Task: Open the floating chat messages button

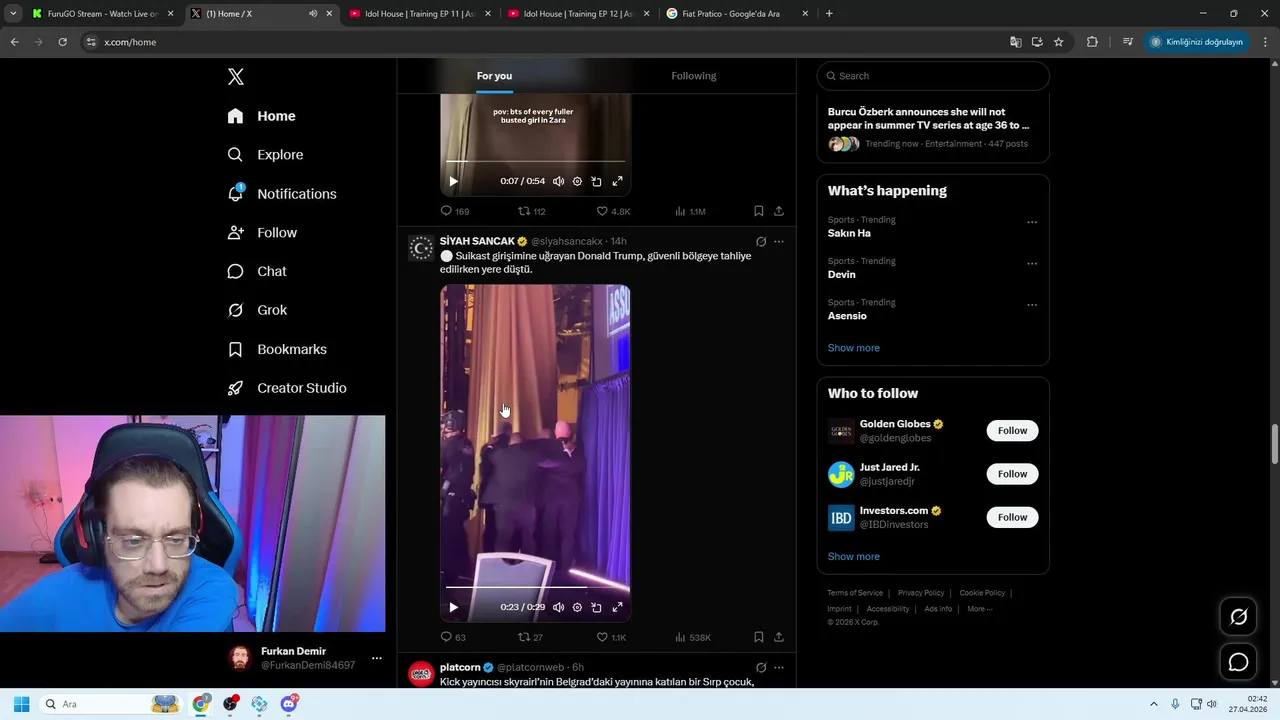Action: coord(1238,662)
